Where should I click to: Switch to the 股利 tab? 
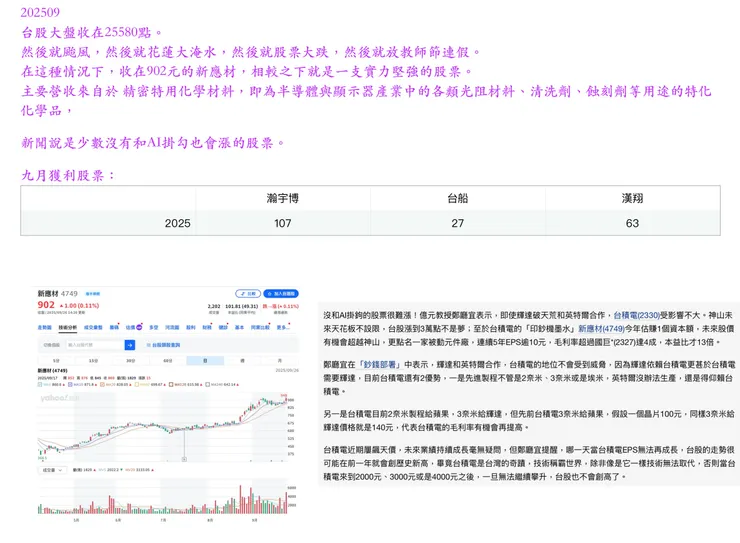tap(191, 327)
